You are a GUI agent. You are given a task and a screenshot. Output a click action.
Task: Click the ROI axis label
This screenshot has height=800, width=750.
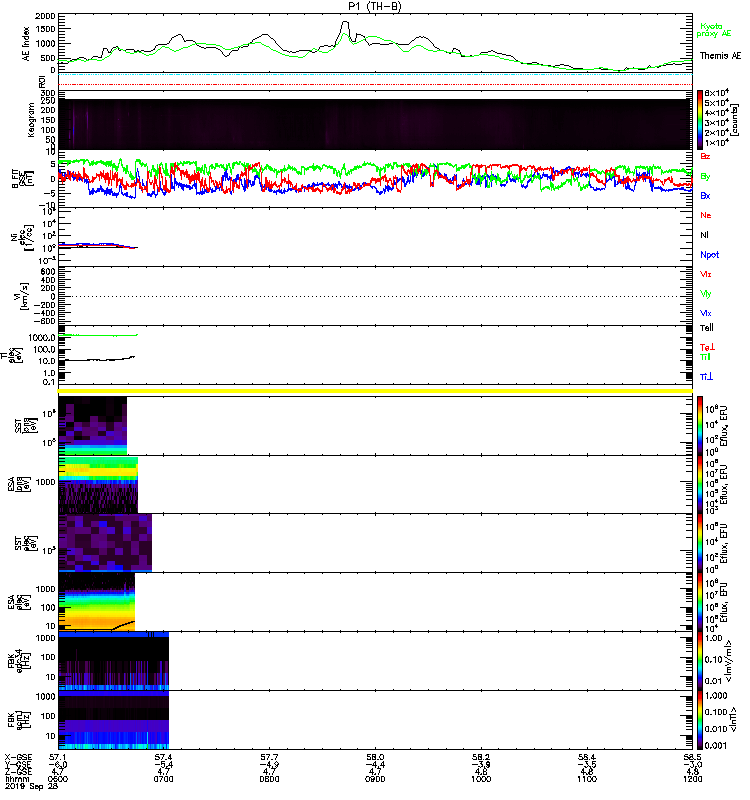tap(42, 82)
